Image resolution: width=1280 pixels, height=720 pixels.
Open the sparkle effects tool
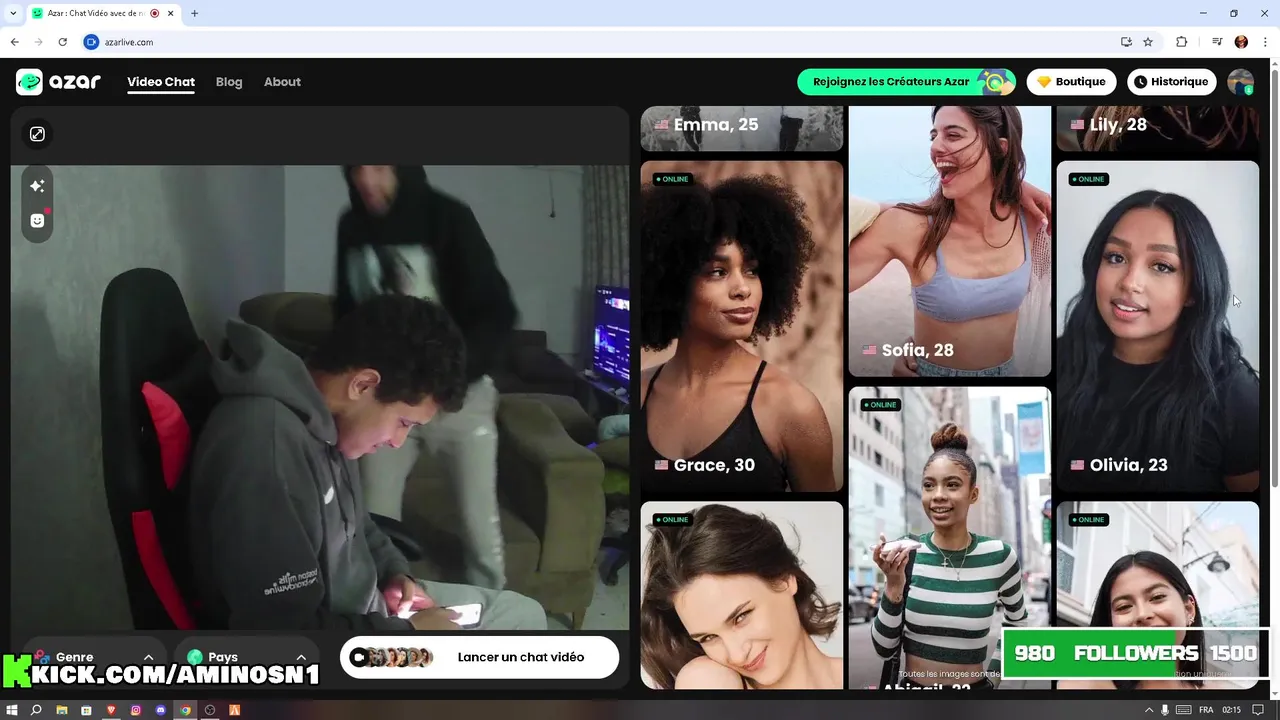37,186
